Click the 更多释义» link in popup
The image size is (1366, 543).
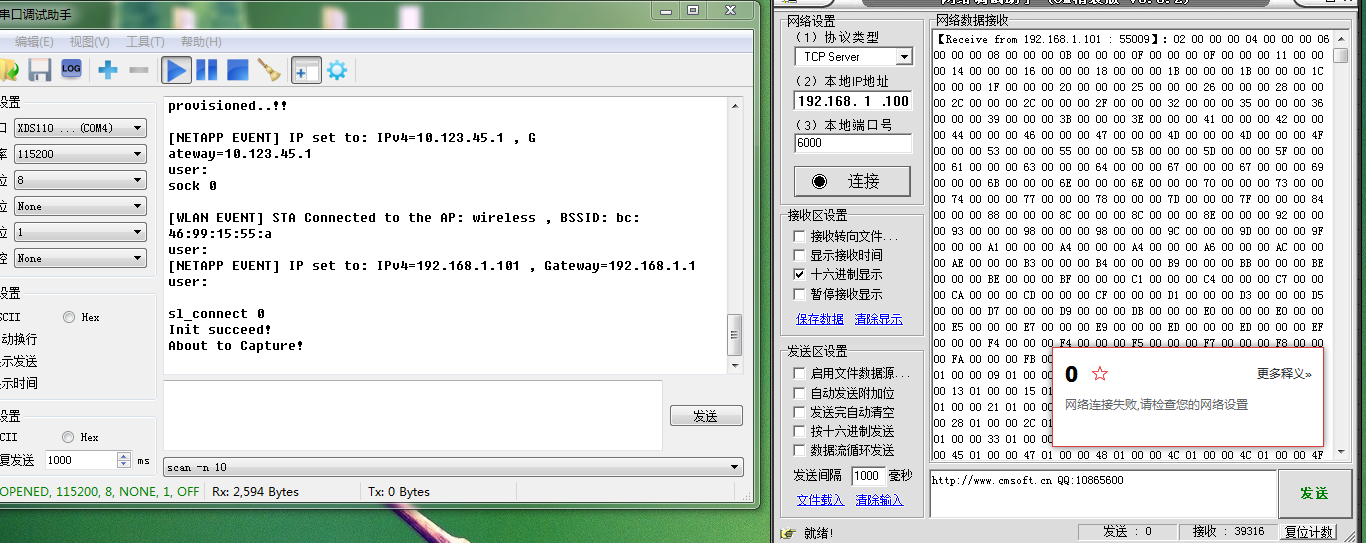click(x=1284, y=374)
